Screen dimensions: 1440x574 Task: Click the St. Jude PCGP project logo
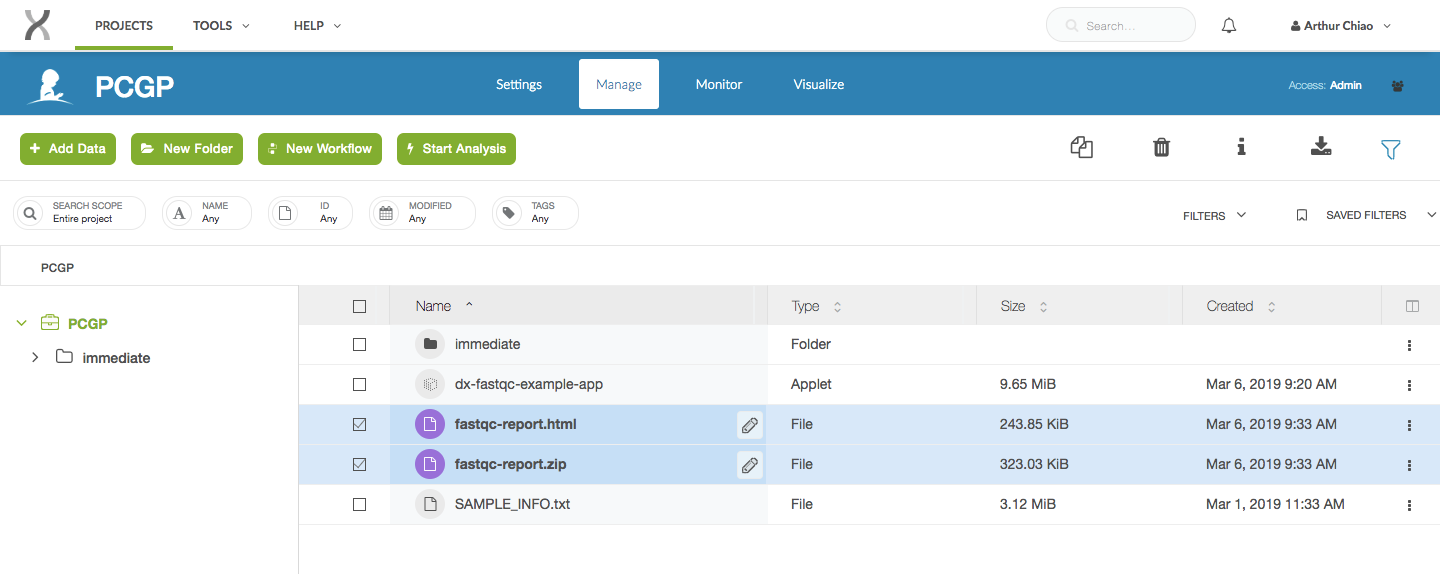pos(50,86)
